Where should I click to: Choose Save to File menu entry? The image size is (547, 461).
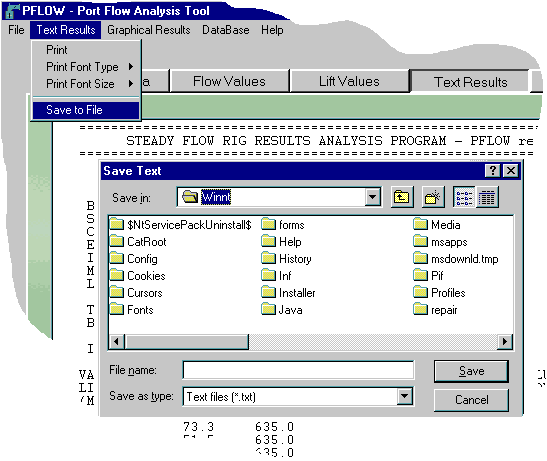pyautogui.click(x=86, y=110)
